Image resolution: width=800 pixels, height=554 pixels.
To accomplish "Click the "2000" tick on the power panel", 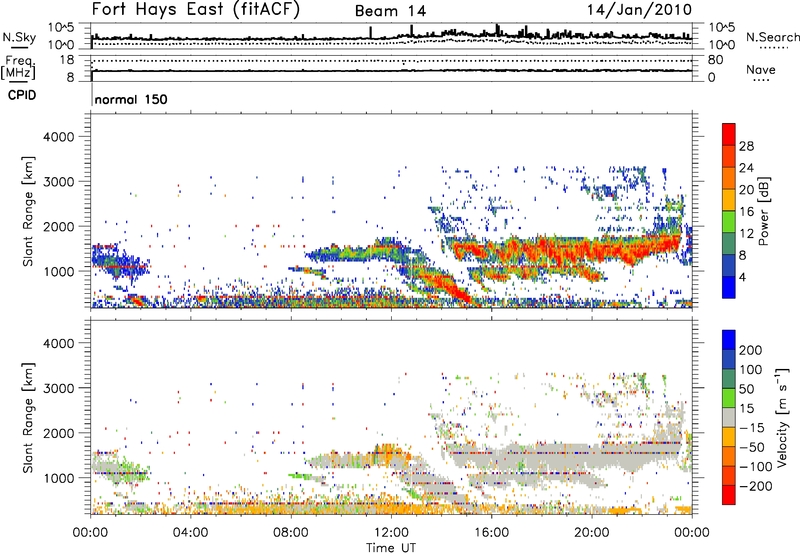I will tap(58, 226).
